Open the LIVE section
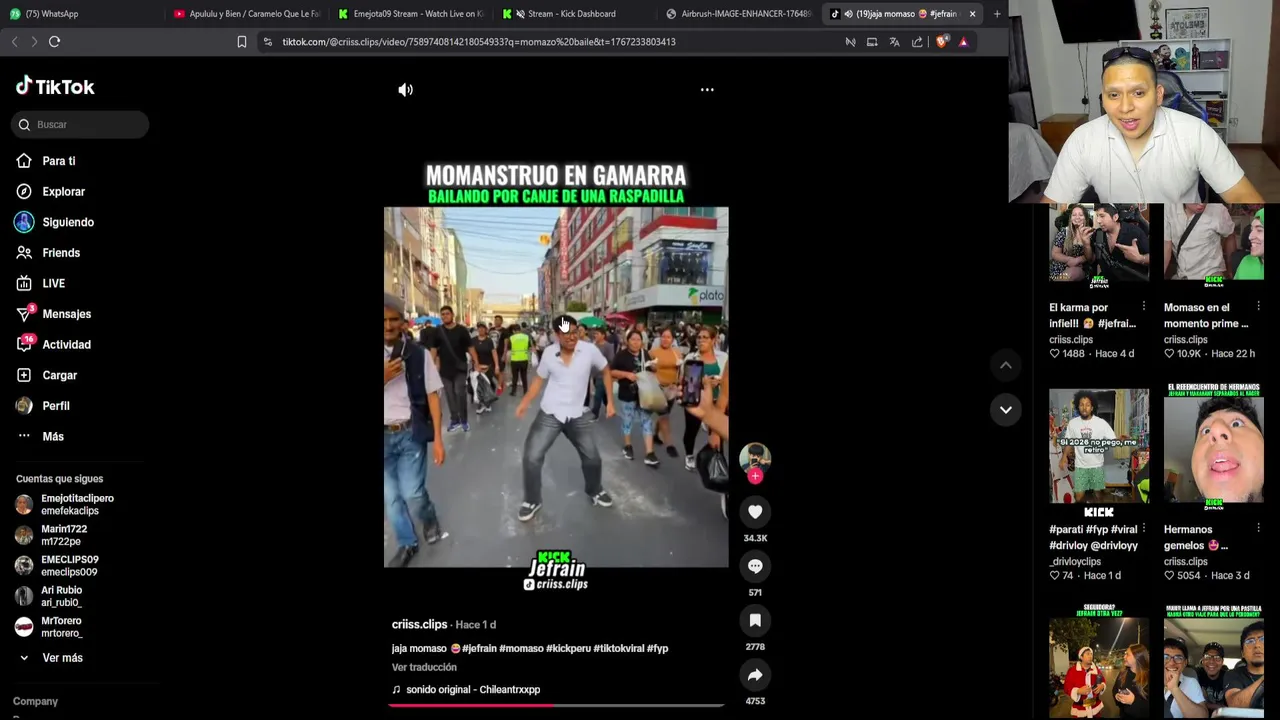Viewport: 1280px width, 720px height. (x=53, y=284)
